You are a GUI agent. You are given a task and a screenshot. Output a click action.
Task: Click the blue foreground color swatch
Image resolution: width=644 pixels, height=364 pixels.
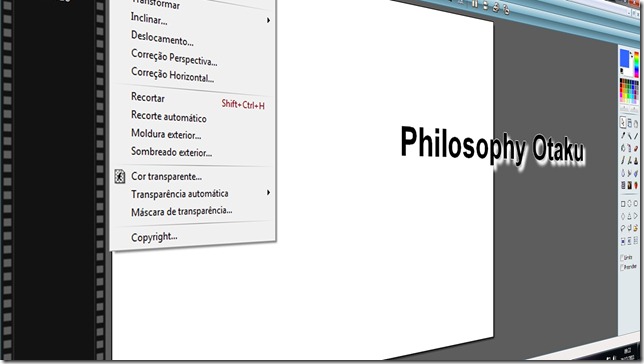[625, 58]
